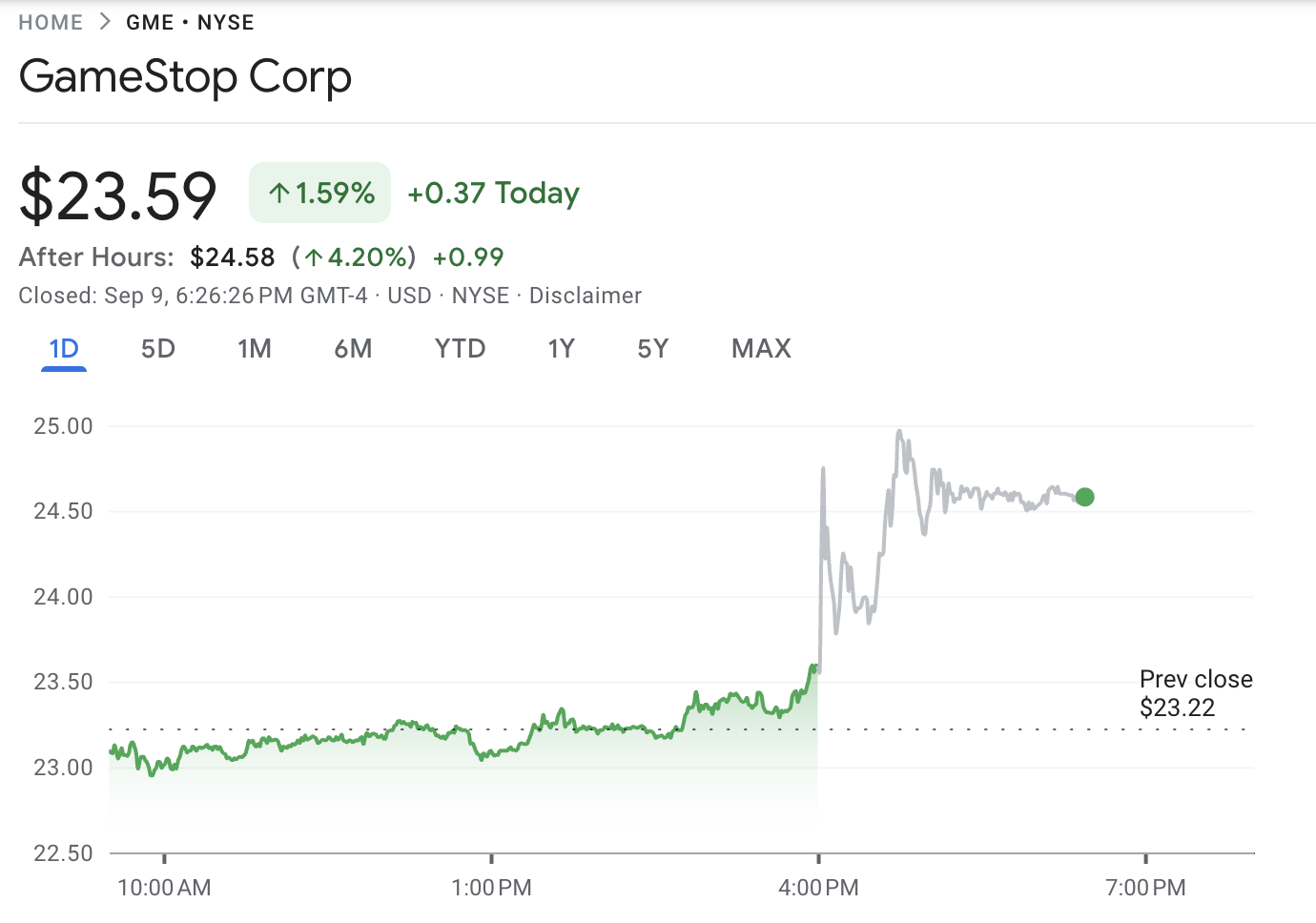The height and width of the screenshot is (923, 1316).
Task: Click the green endpoint dot on the chart
Action: (x=1084, y=496)
